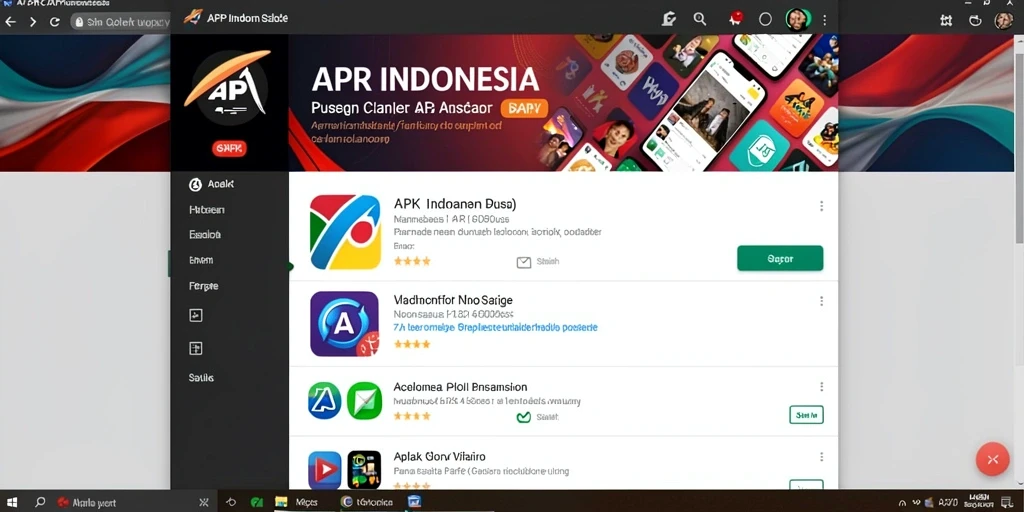Select the Acalt item in the sidebar
This screenshot has height=512, width=1024.
tap(211, 184)
